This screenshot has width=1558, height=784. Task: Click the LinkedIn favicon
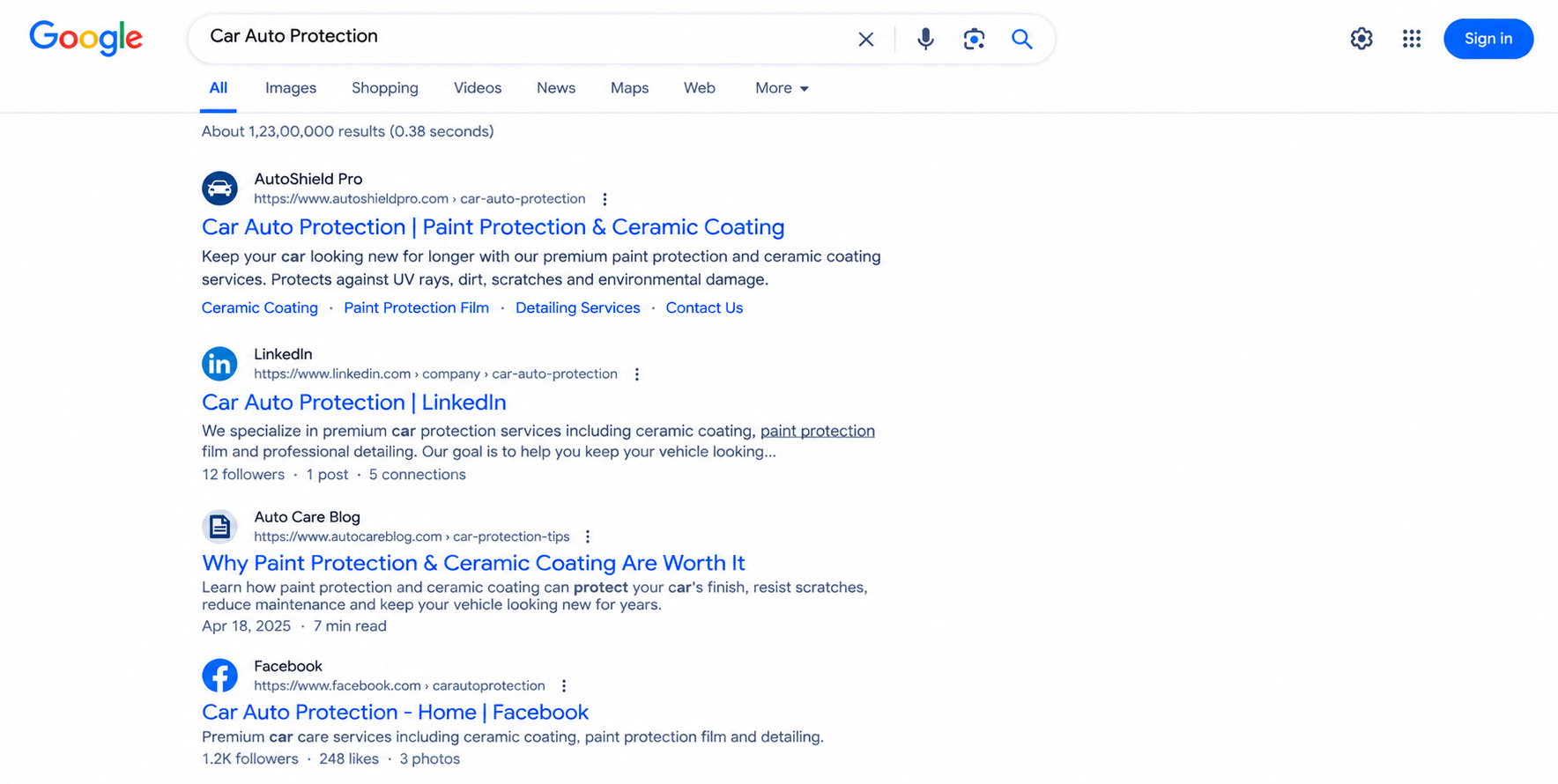[x=219, y=364]
